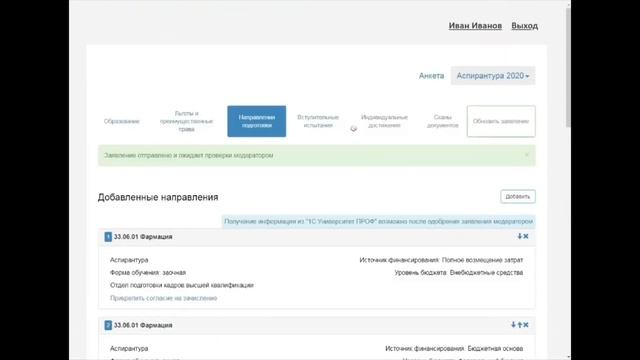The width and height of the screenshot is (640, 360).
Task: Click the Добавленные направления heading
Action: click(158, 197)
